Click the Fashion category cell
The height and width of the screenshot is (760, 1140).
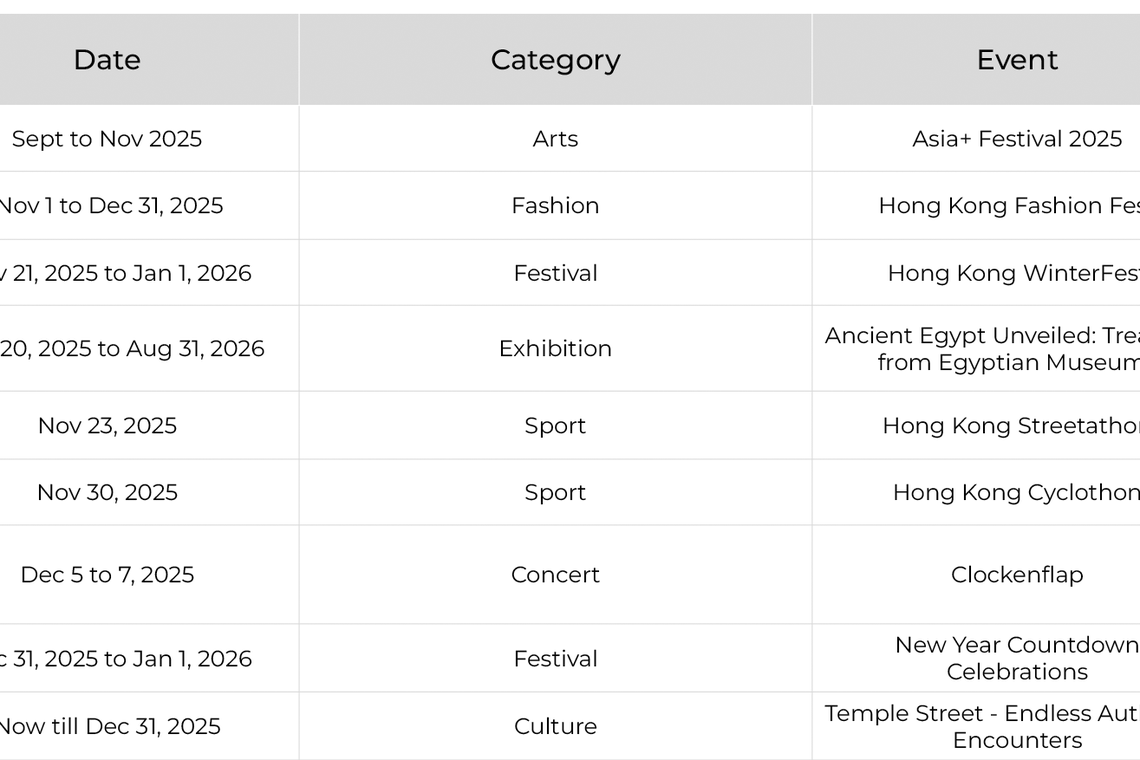(555, 206)
